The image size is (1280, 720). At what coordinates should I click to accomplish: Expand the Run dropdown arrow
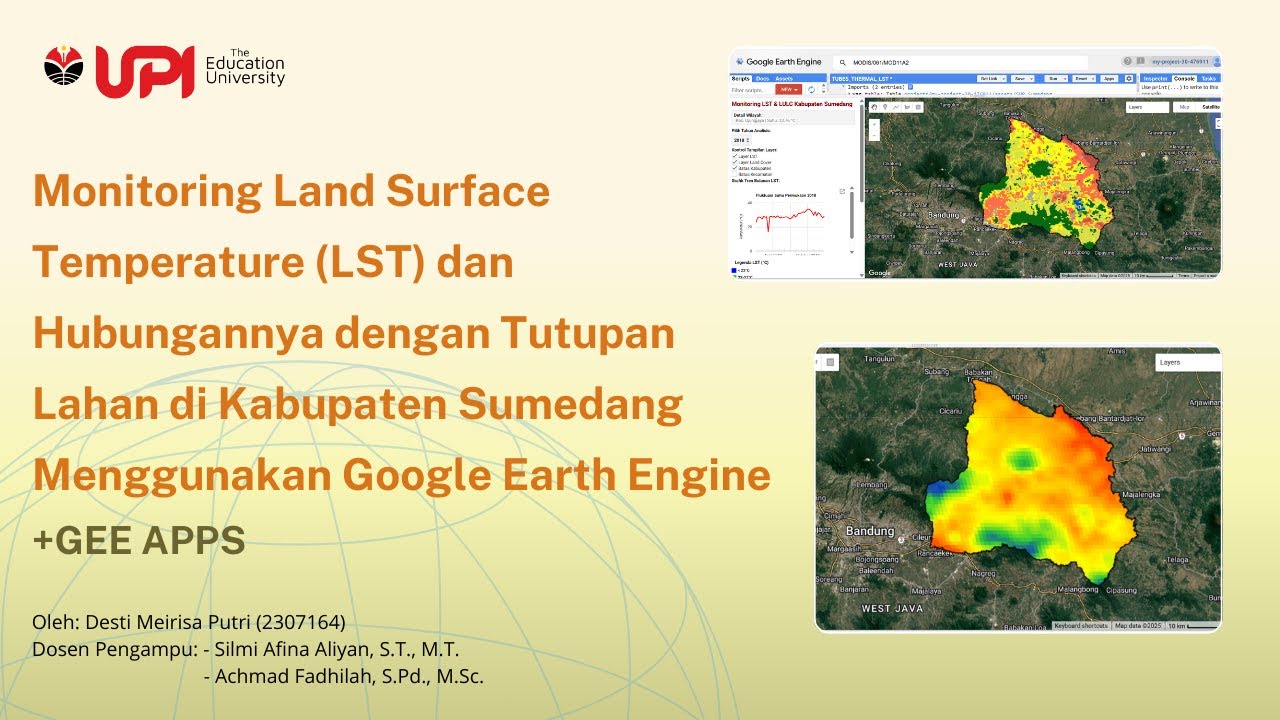click(x=1065, y=79)
